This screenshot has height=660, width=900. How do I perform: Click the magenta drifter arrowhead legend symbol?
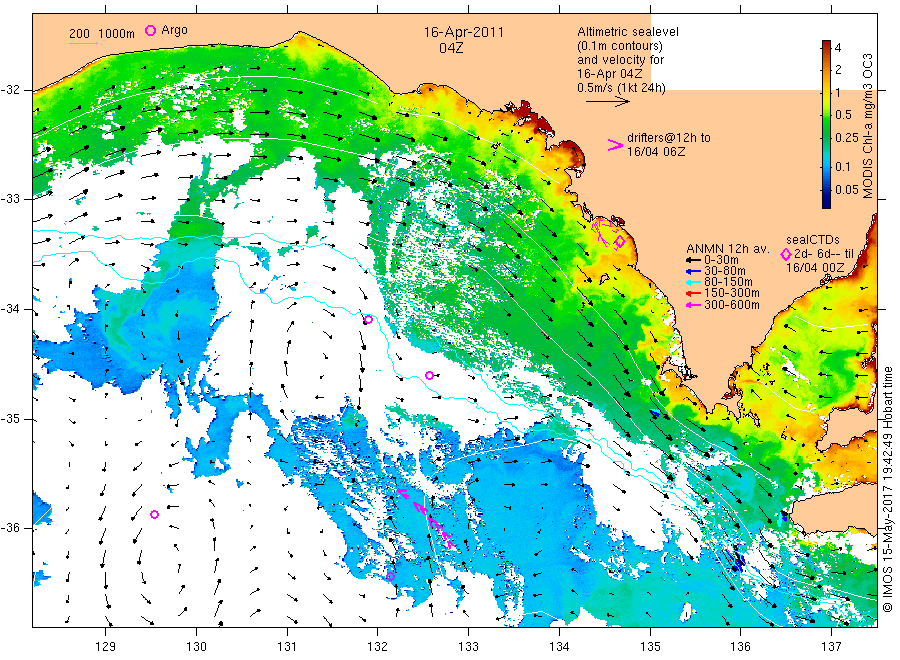click(x=615, y=145)
